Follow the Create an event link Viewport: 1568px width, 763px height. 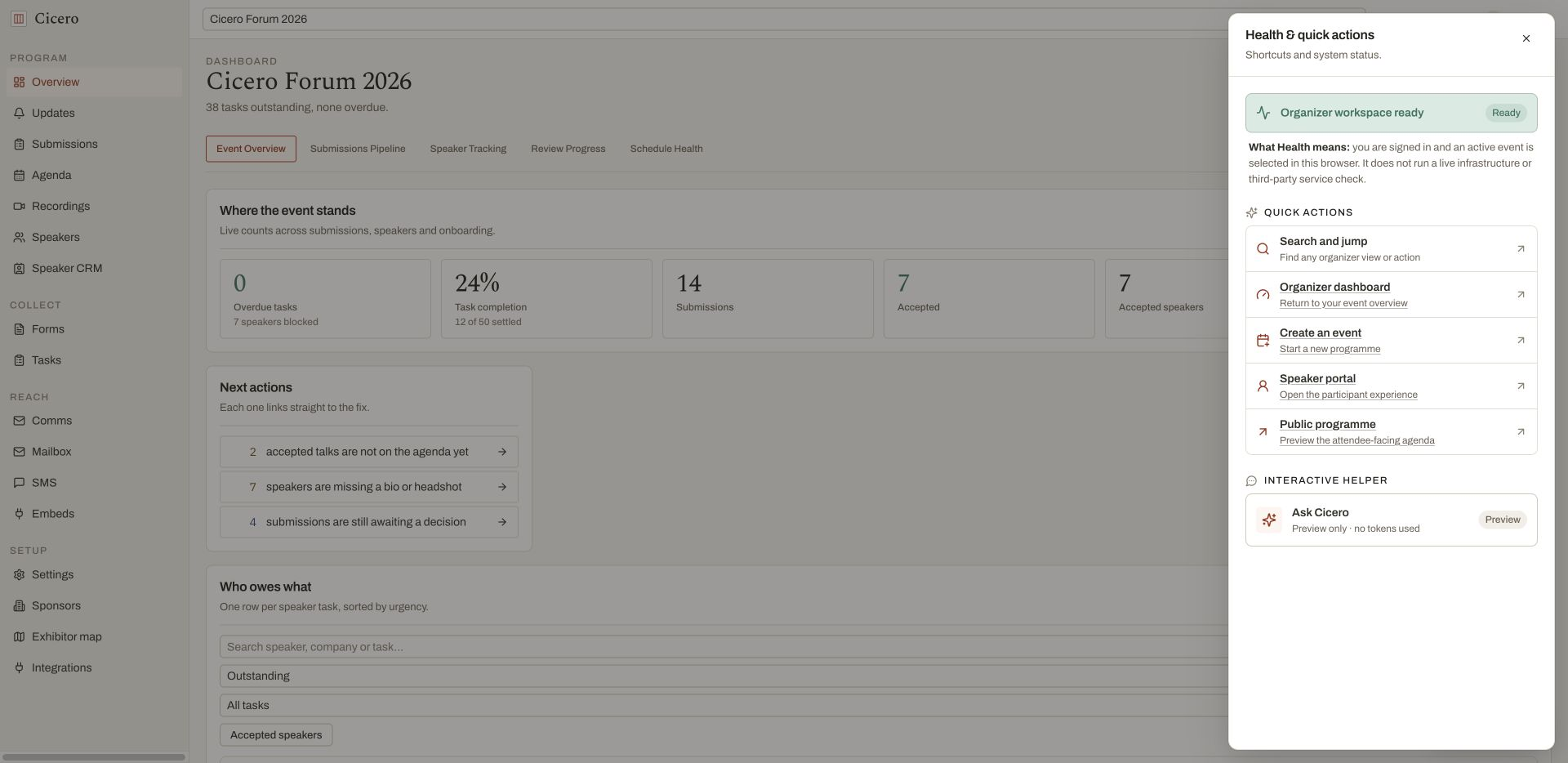(1391, 341)
